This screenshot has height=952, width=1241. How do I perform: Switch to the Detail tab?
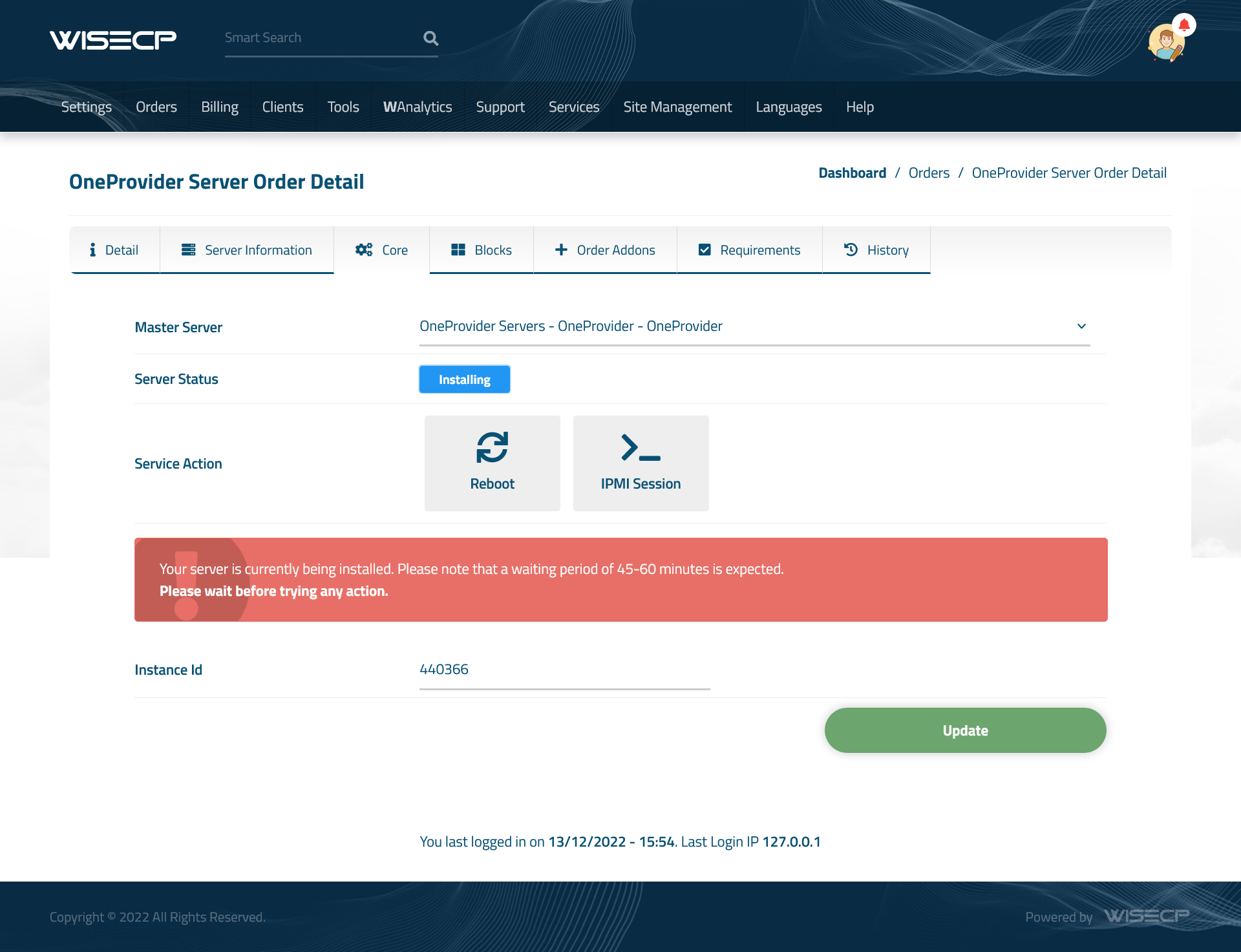[115, 250]
